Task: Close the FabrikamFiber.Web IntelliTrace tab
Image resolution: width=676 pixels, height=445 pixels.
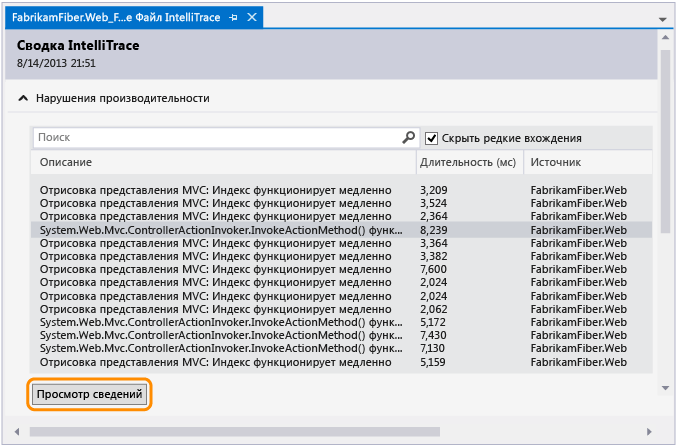Action: [x=252, y=17]
